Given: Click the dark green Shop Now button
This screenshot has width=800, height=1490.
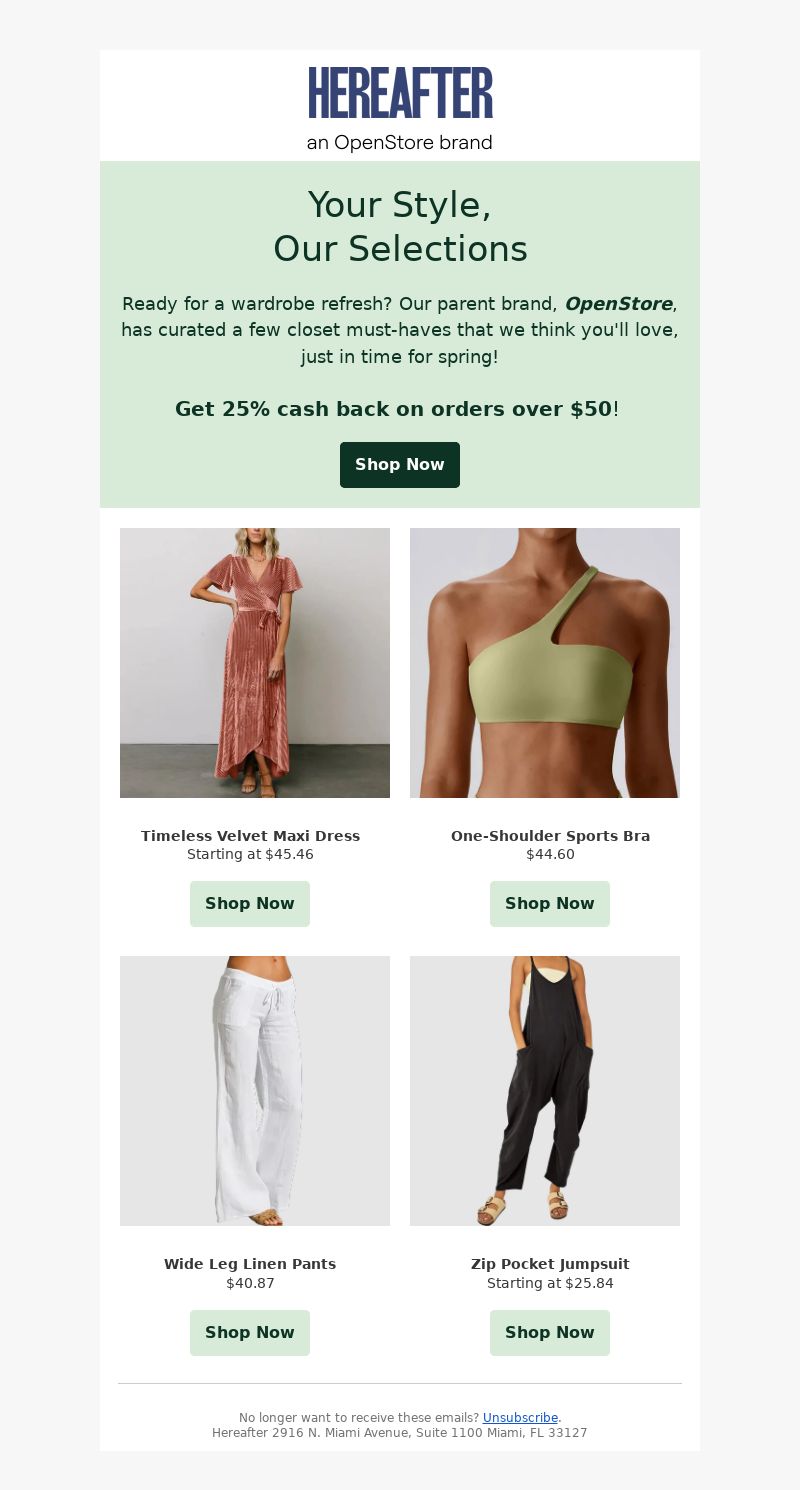Looking at the screenshot, I should click(x=400, y=465).
